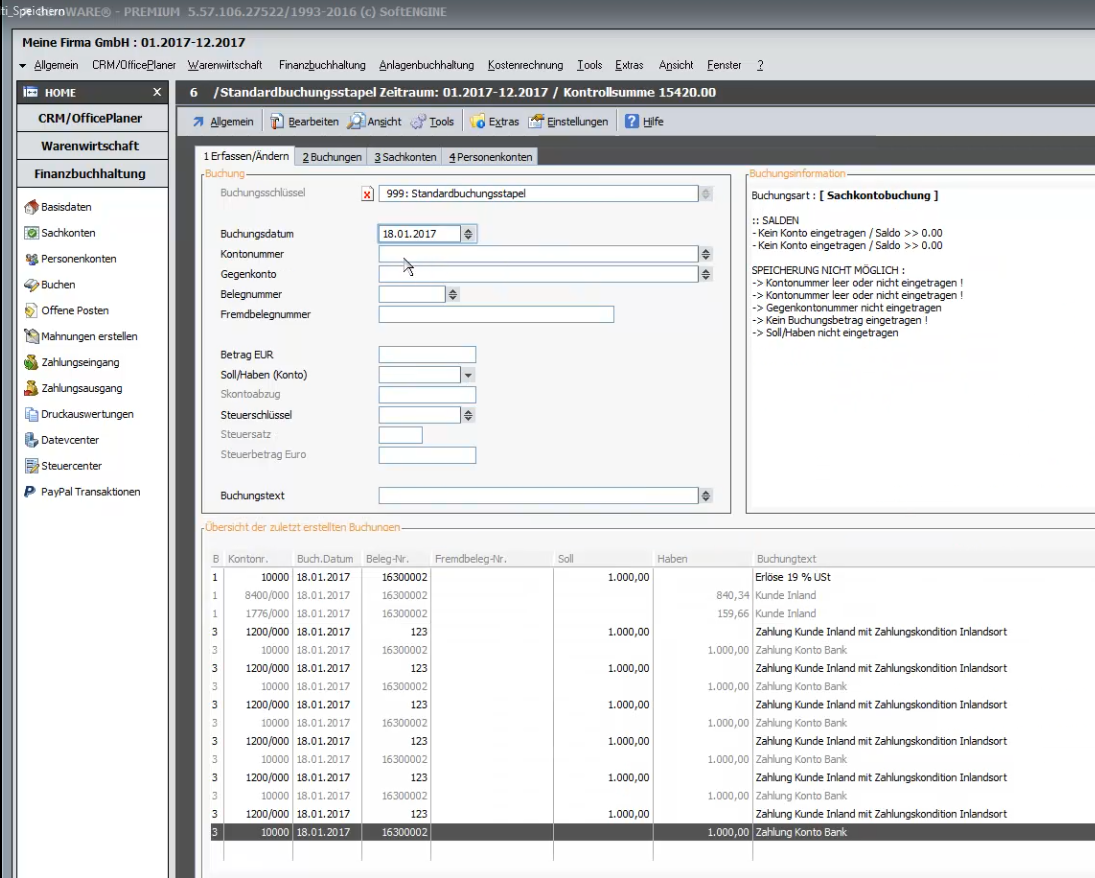Image resolution: width=1095 pixels, height=878 pixels.
Task: Open the Finanzbuchhaltung menu
Action: (x=322, y=65)
